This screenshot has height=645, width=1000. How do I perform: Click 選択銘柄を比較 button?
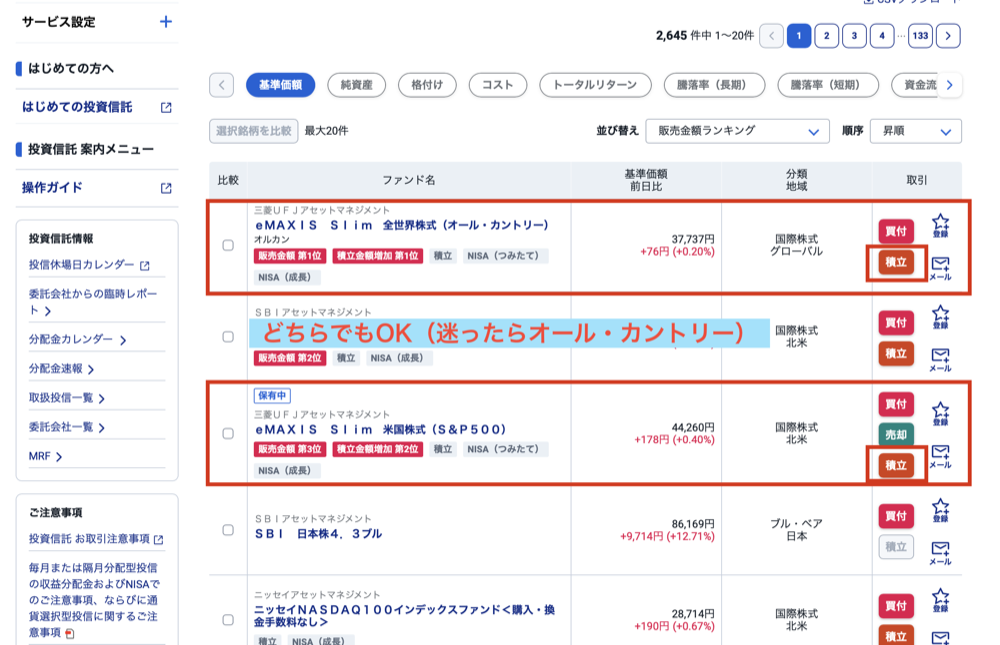[254, 131]
